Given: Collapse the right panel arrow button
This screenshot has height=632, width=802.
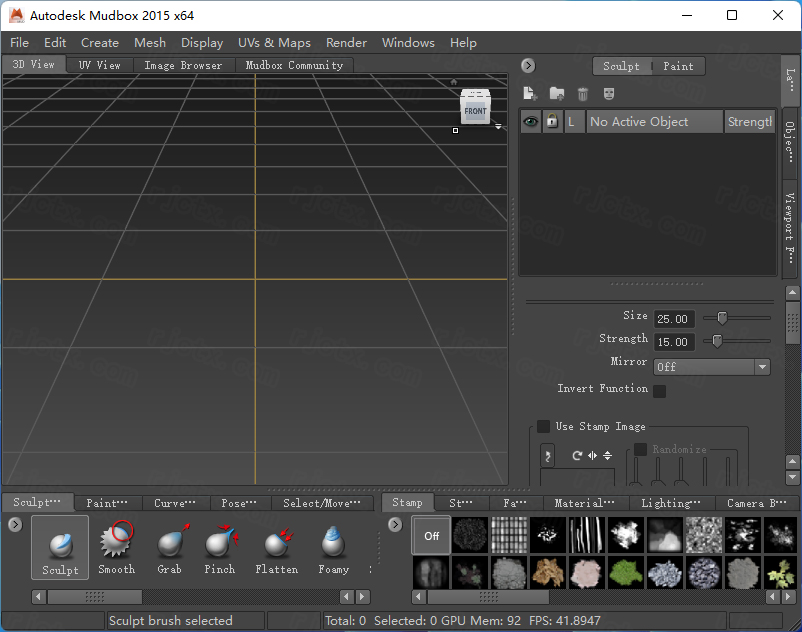Looking at the screenshot, I should (528, 65).
